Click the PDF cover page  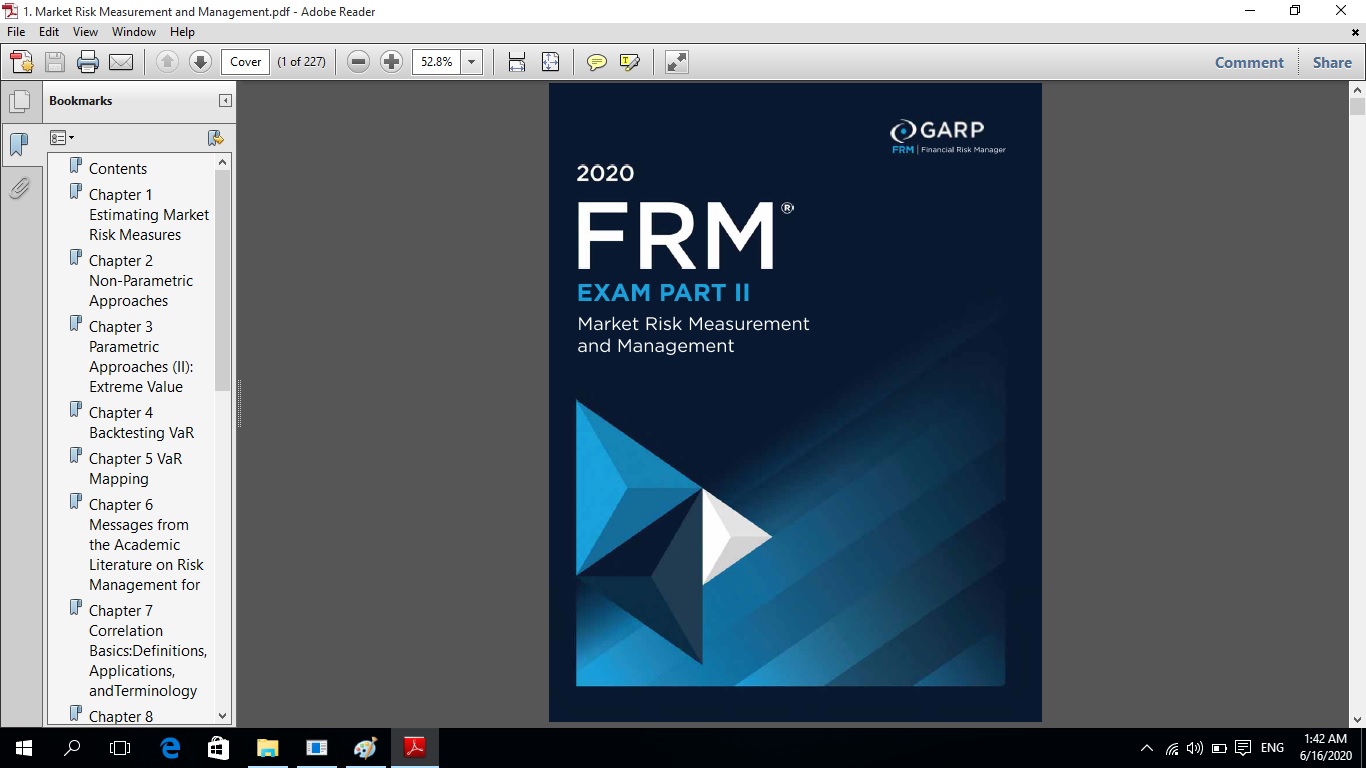click(x=795, y=402)
